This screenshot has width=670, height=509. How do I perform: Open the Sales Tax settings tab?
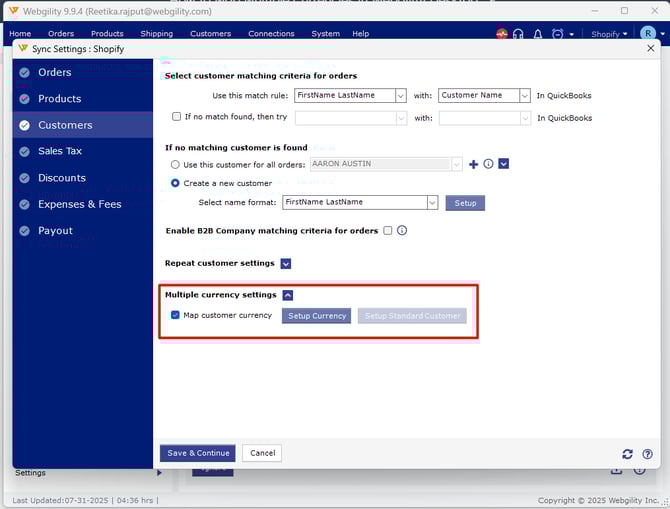(59, 151)
